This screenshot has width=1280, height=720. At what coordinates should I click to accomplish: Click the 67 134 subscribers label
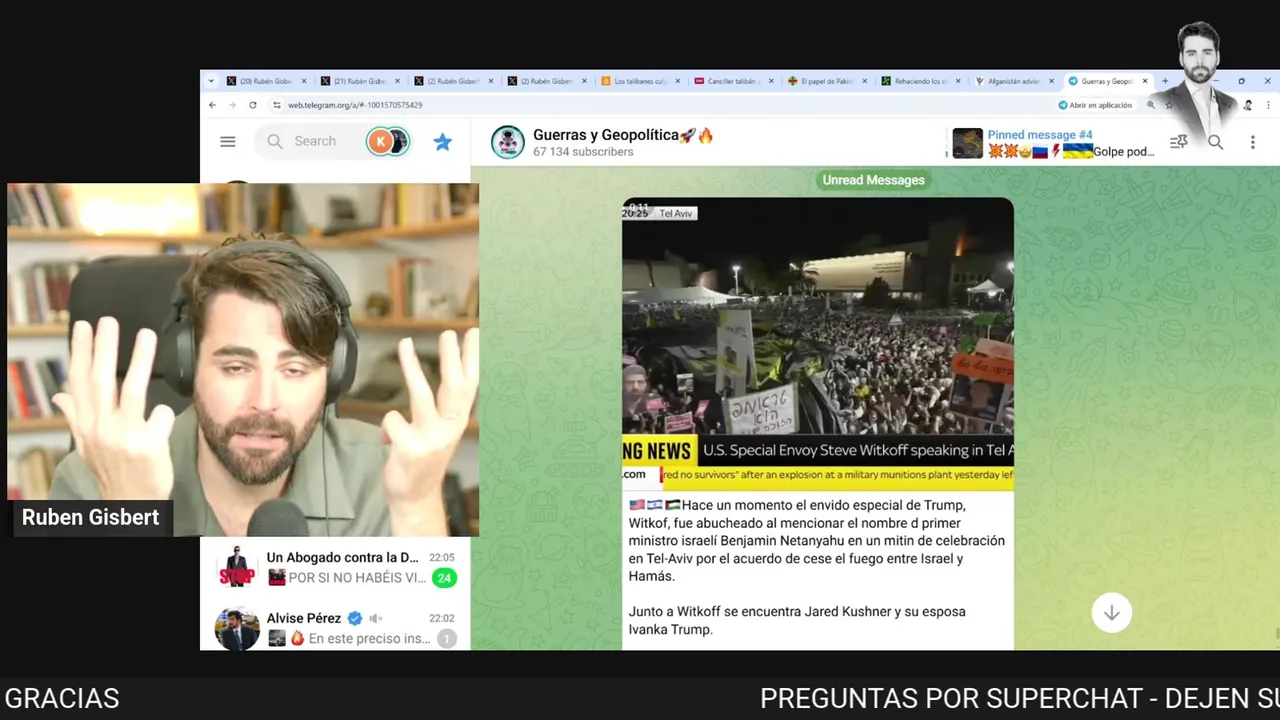(583, 152)
